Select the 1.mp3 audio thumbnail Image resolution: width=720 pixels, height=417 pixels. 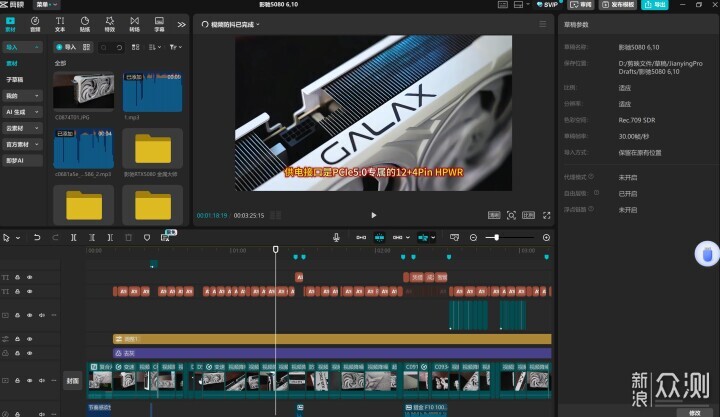click(152, 91)
